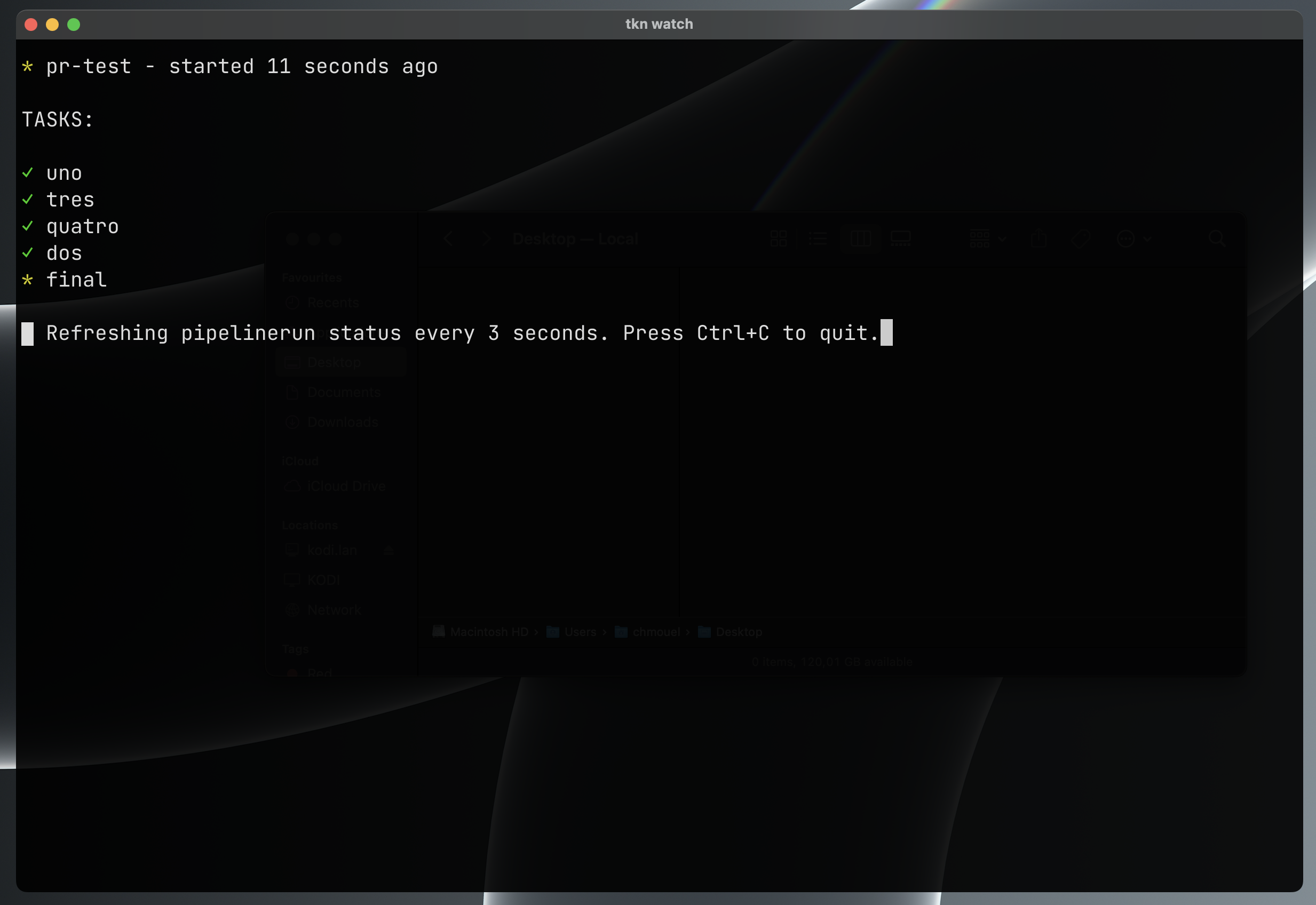
Task: Minimize the tkn watch terminal window
Action: tap(52, 25)
